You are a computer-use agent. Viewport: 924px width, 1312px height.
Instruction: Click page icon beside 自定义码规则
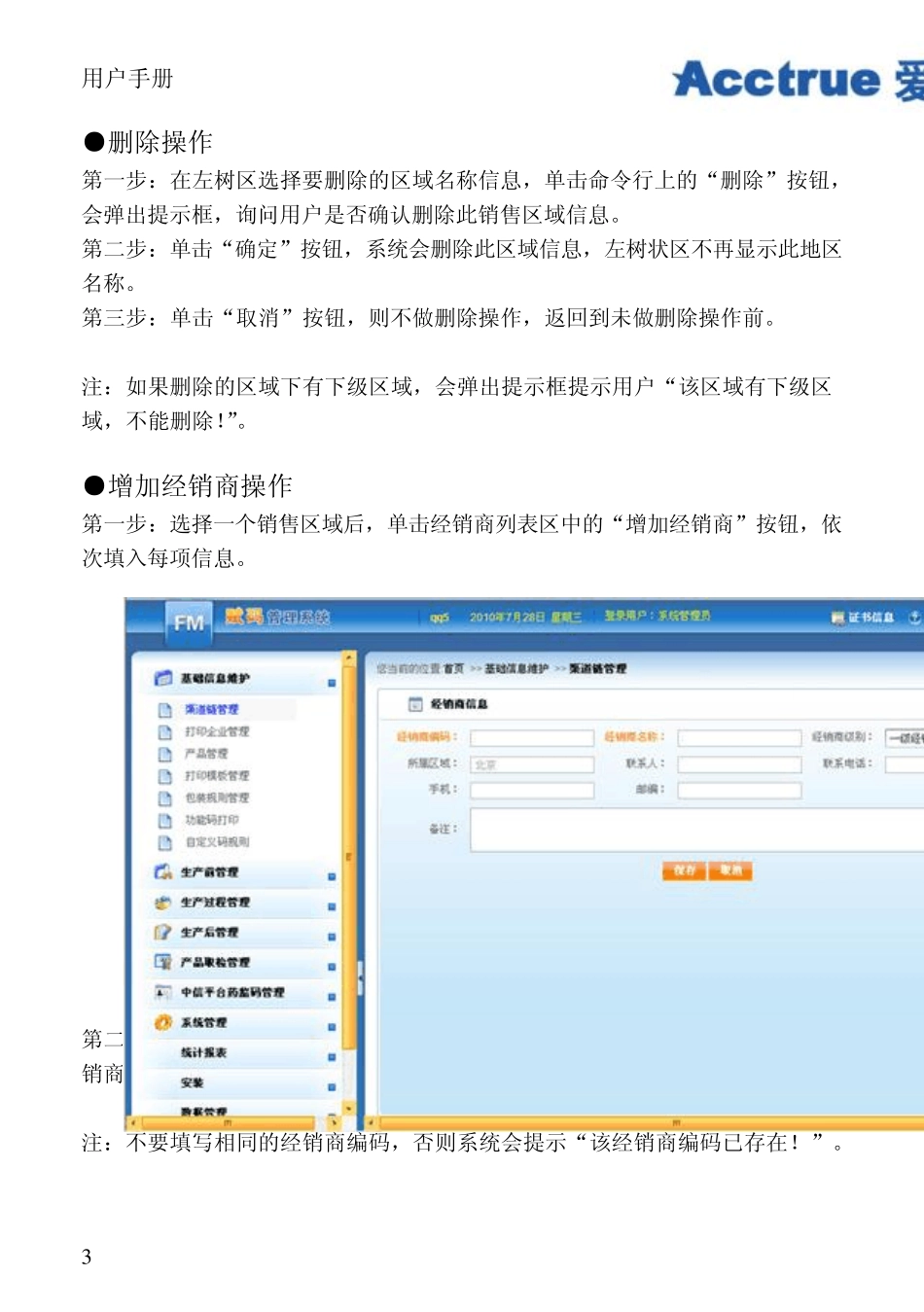tap(165, 843)
